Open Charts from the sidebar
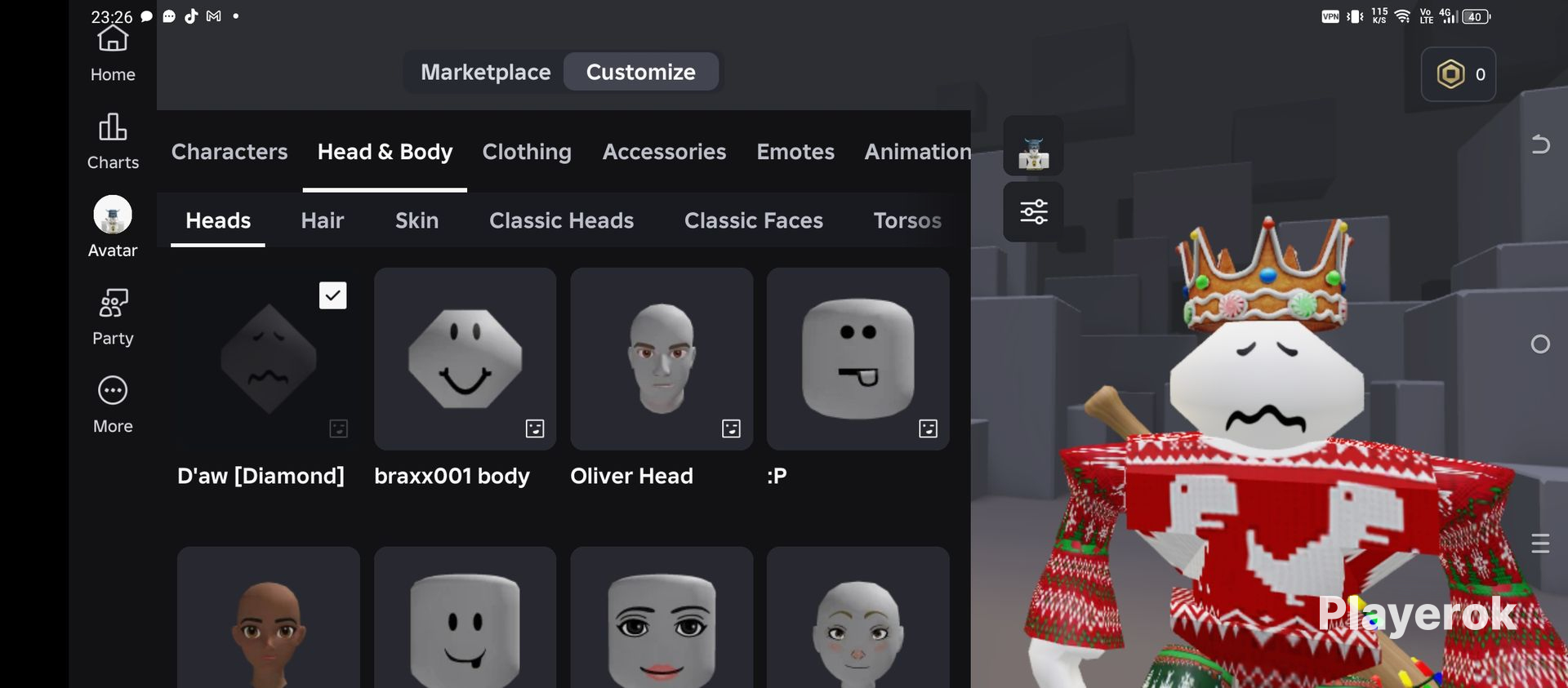Viewport: 1568px width, 688px height. (x=113, y=142)
